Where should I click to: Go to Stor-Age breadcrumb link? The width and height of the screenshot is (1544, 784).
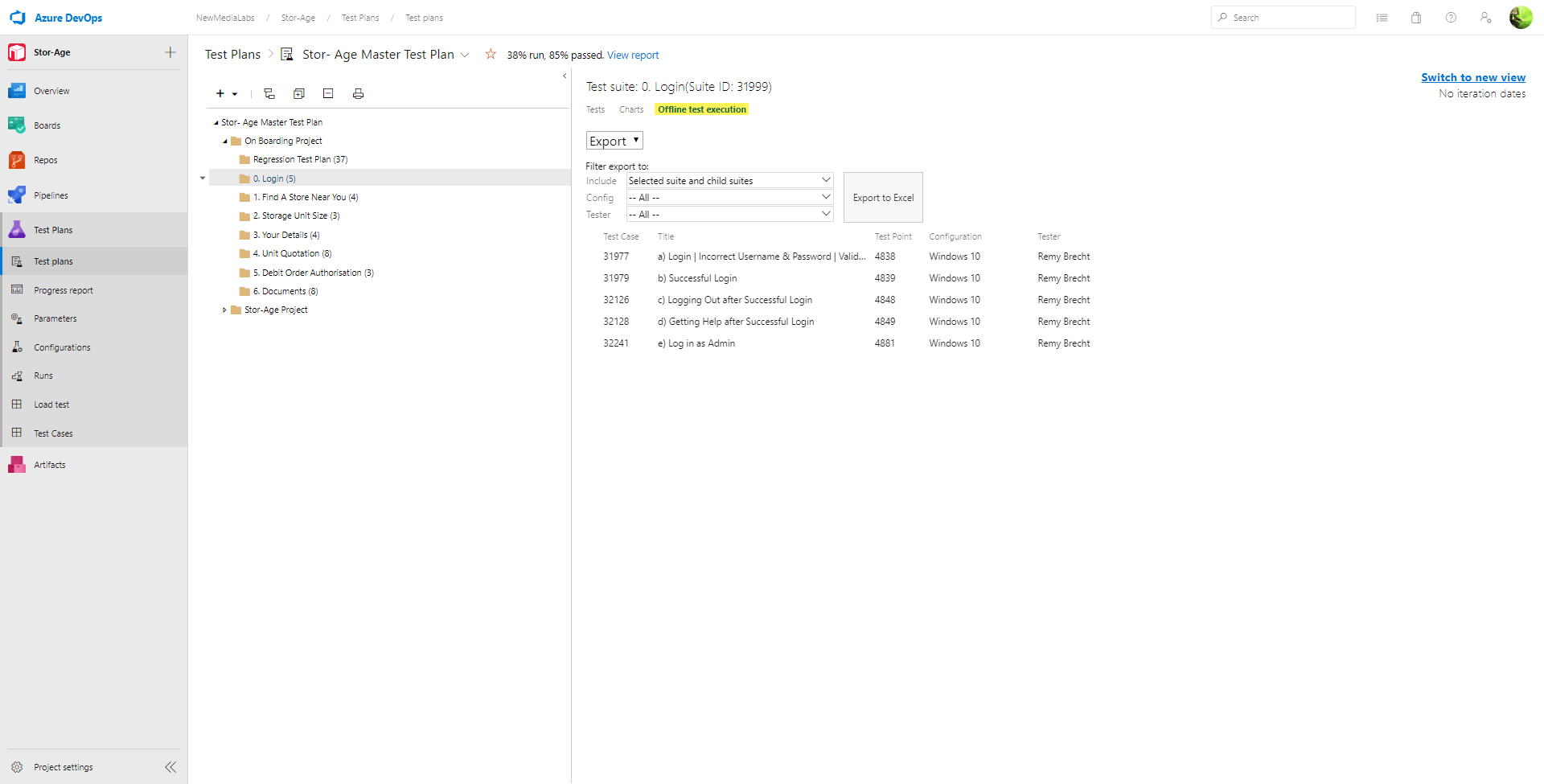pos(298,18)
